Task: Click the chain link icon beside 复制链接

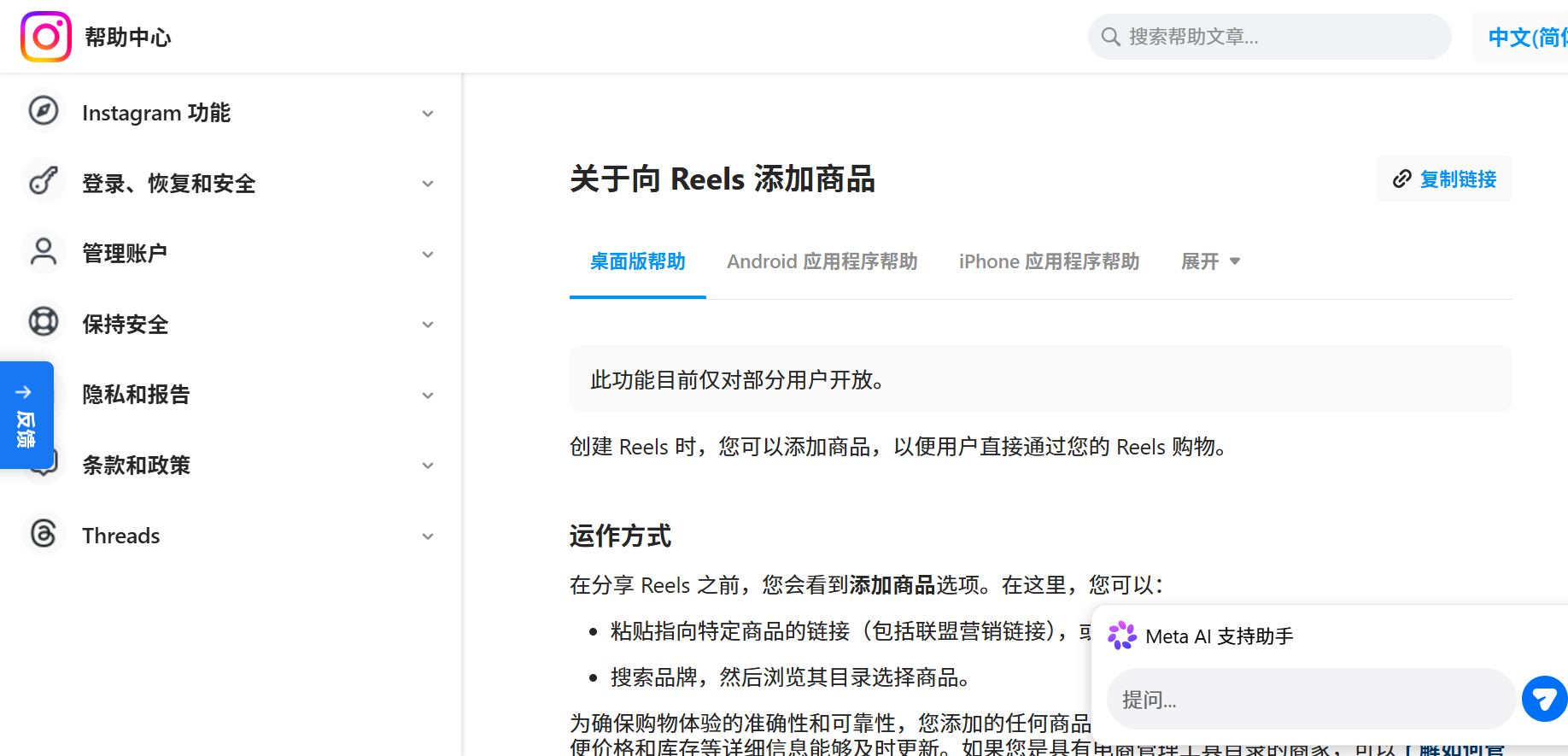Action: click(1401, 179)
